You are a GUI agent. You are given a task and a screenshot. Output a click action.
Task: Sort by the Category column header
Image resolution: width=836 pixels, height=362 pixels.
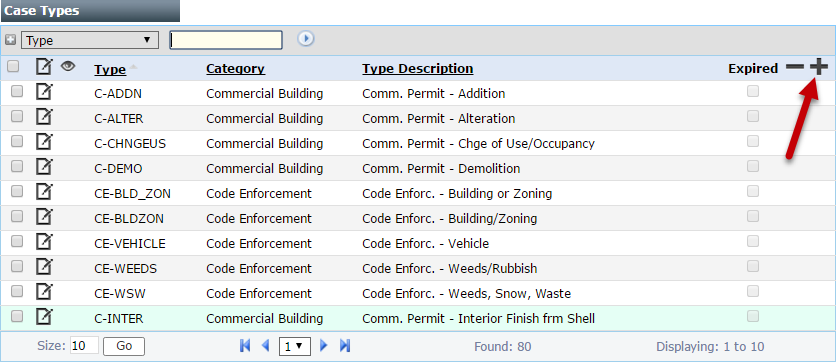coord(235,69)
